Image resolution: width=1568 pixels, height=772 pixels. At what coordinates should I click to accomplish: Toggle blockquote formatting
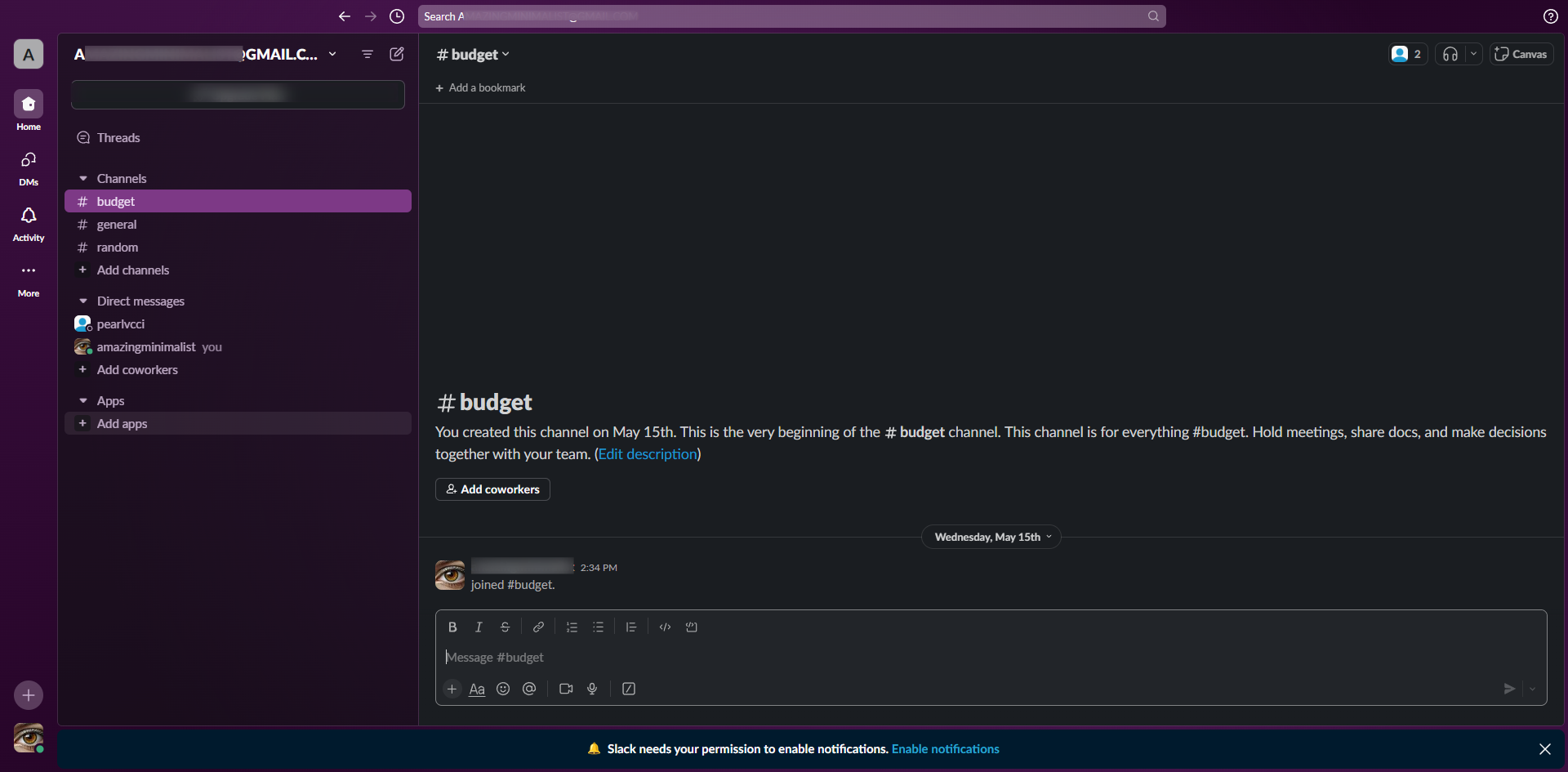tap(631, 627)
